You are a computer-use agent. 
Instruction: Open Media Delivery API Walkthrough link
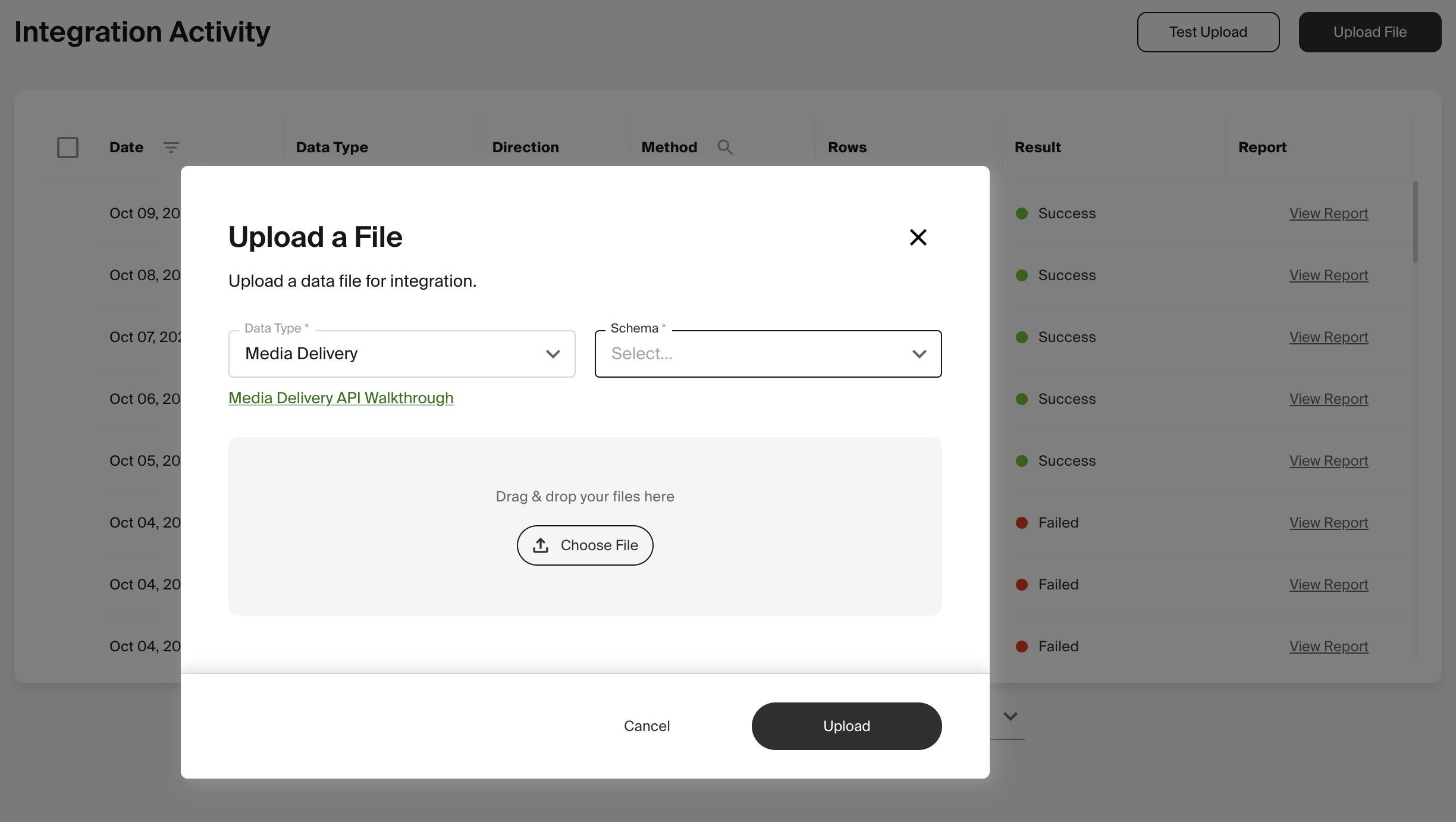point(341,398)
